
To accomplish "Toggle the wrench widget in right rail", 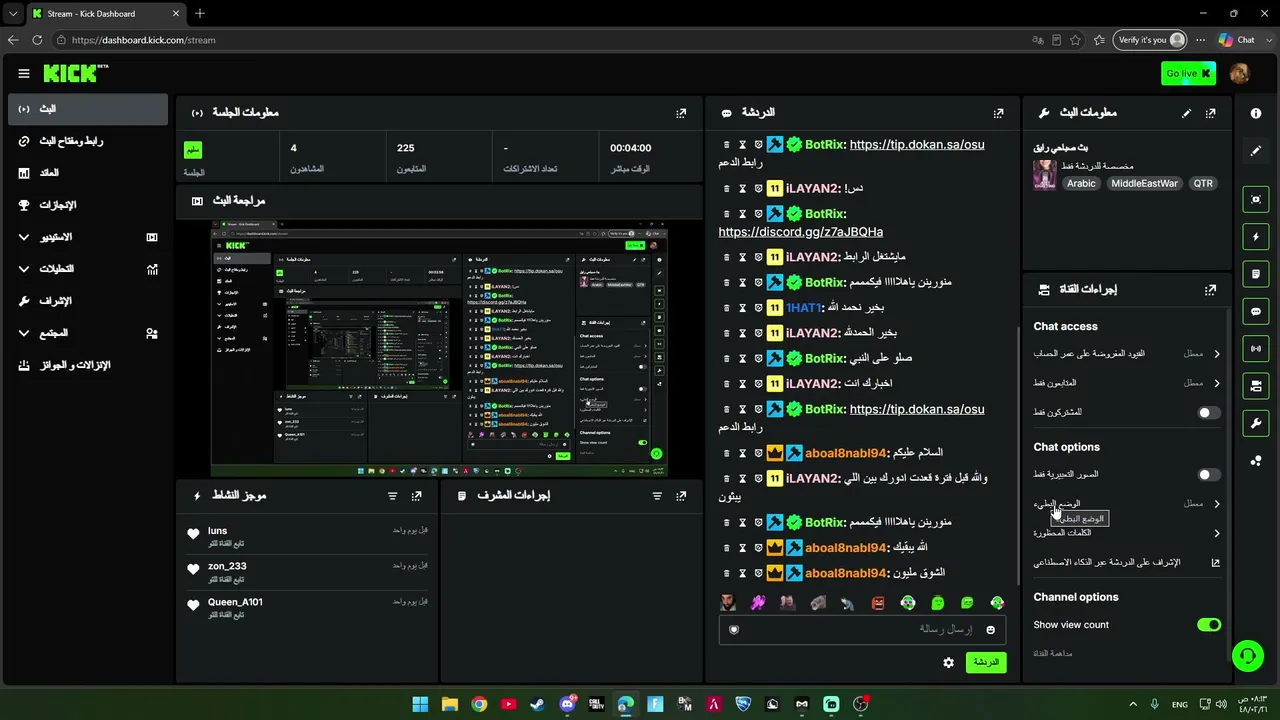I will pyautogui.click(x=1256, y=423).
